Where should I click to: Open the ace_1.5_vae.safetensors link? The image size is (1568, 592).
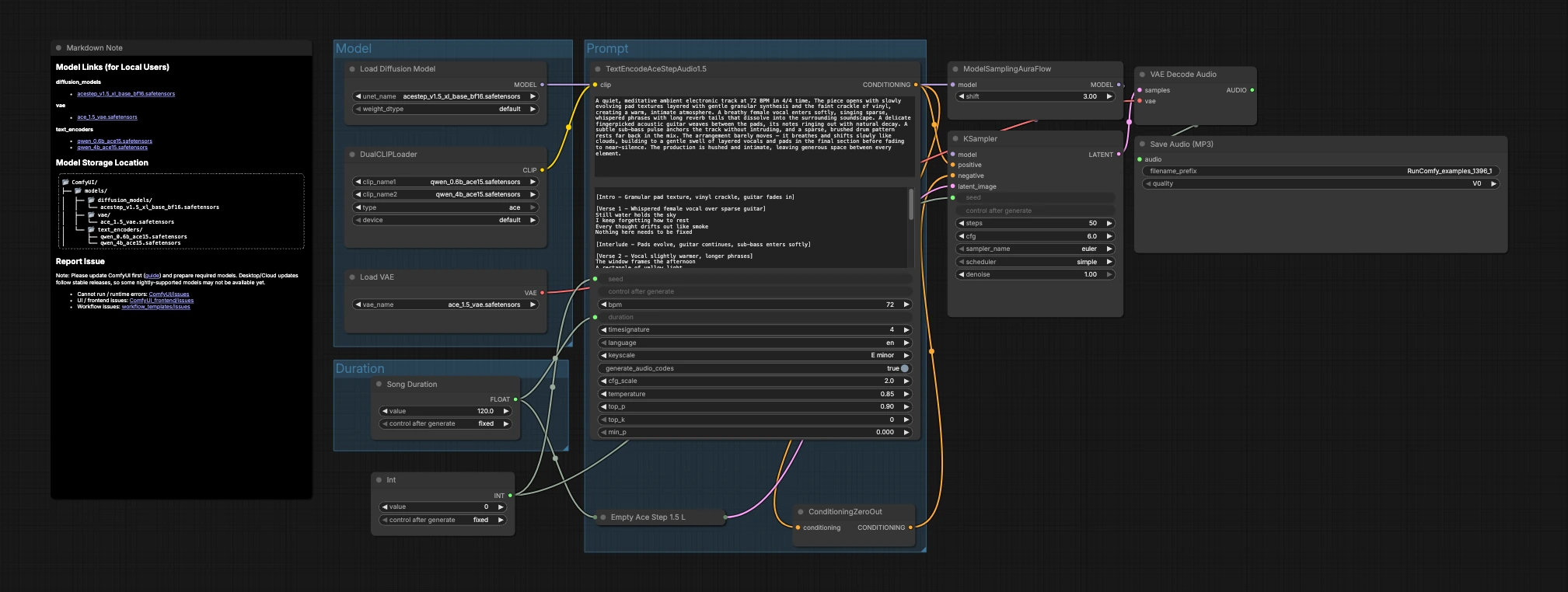(107, 117)
